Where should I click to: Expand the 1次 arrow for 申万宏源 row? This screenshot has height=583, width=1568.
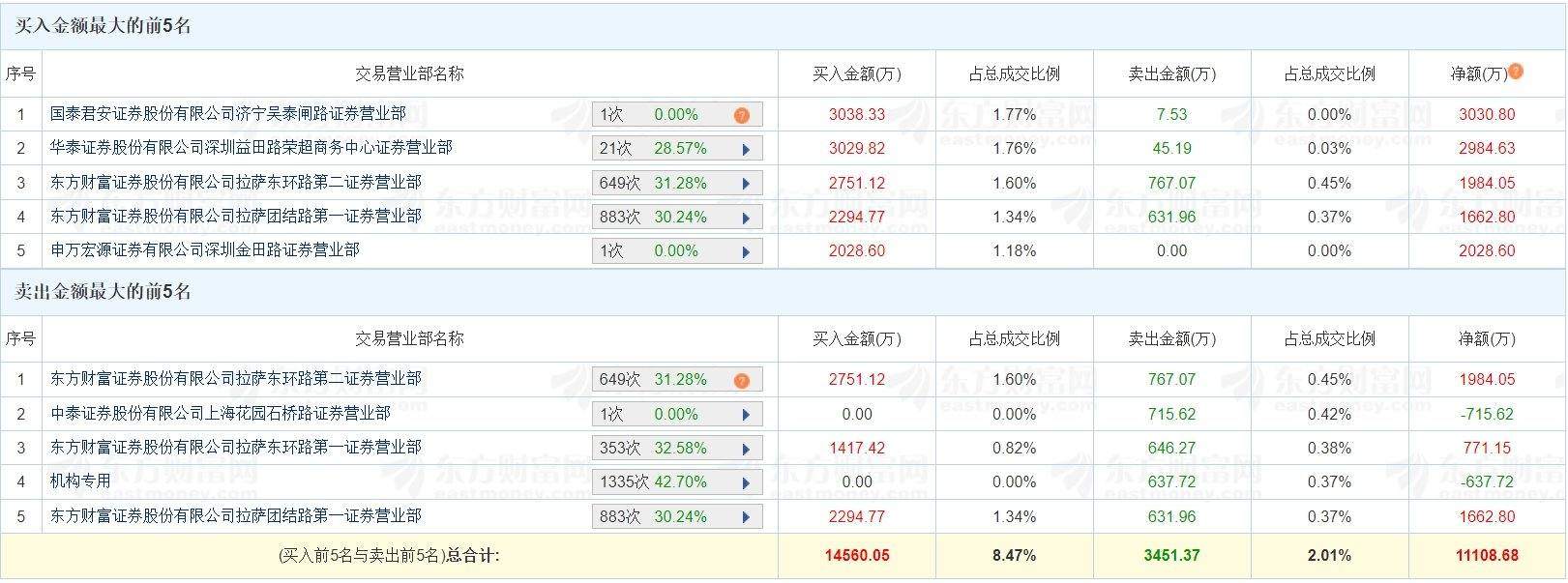[746, 251]
